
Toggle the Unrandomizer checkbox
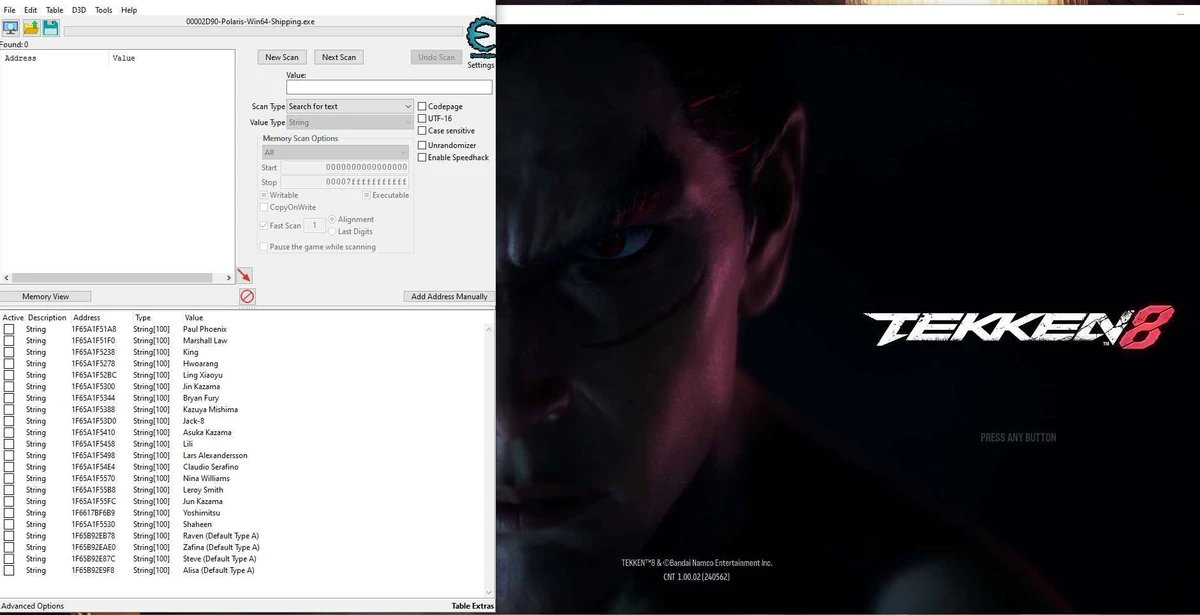pyautogui.click(x=422, y=144)
